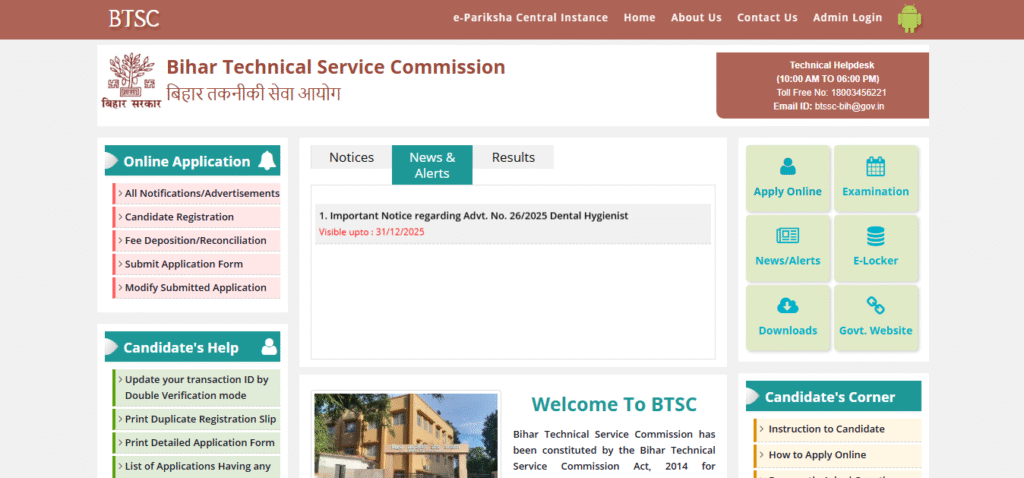Click the person icon beside Candidate's Help
This screenshot has width=1024, height=478.
tap(269, 347)
